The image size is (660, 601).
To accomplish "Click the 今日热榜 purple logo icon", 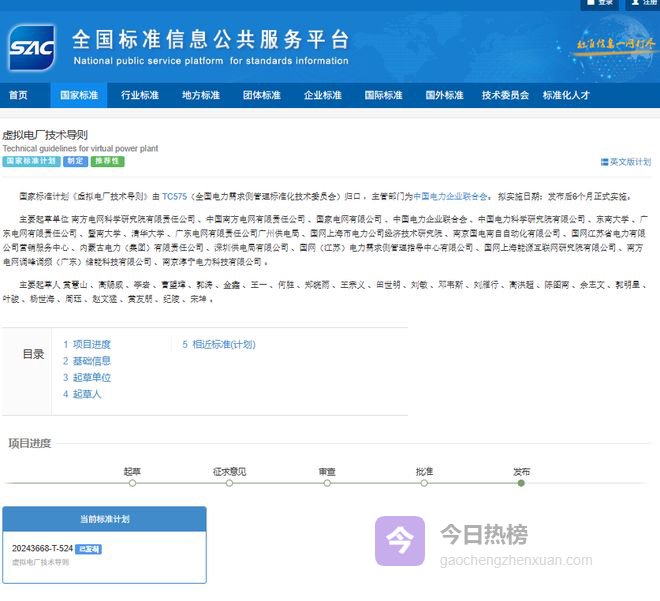I will pos(400,541).
